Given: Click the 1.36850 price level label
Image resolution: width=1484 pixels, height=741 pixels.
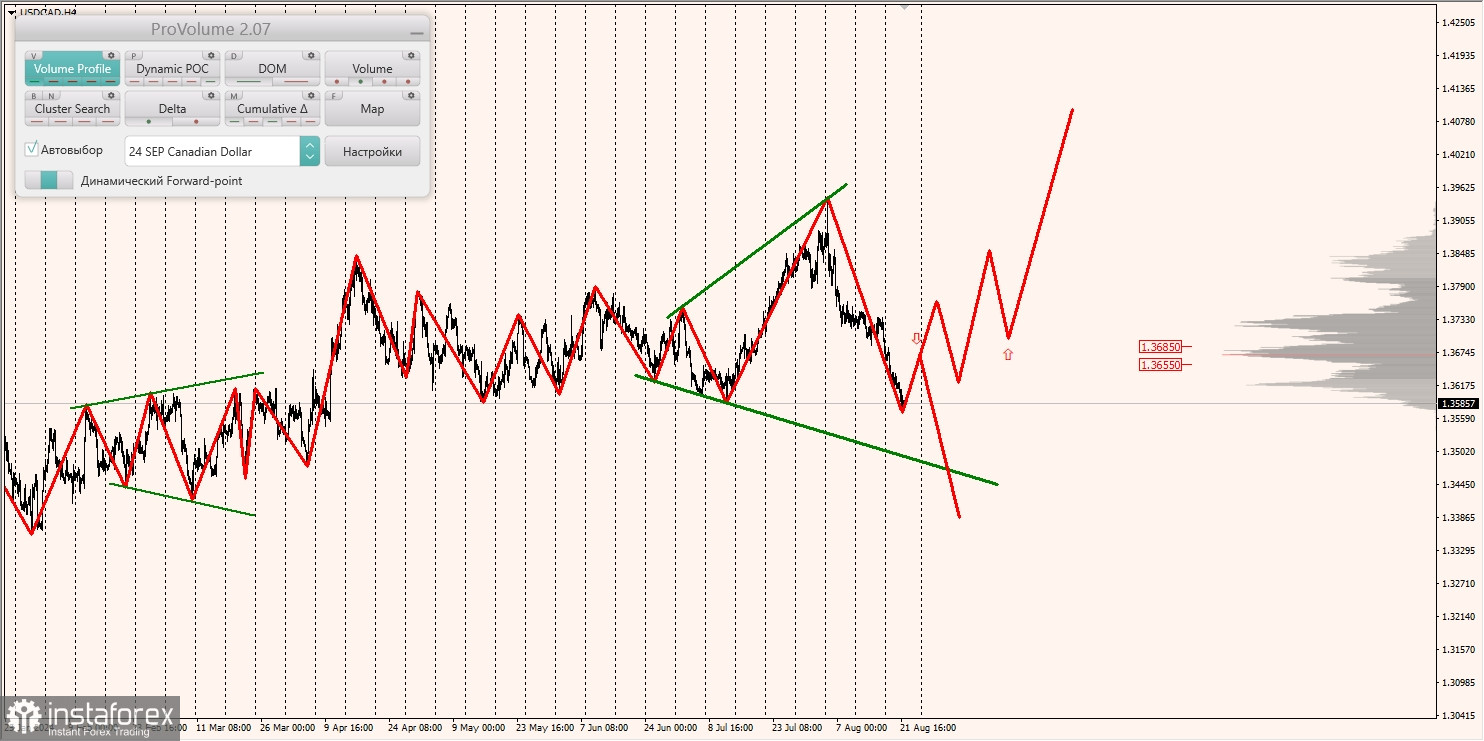Looking at the screenshot, I should pos(1161,347).
